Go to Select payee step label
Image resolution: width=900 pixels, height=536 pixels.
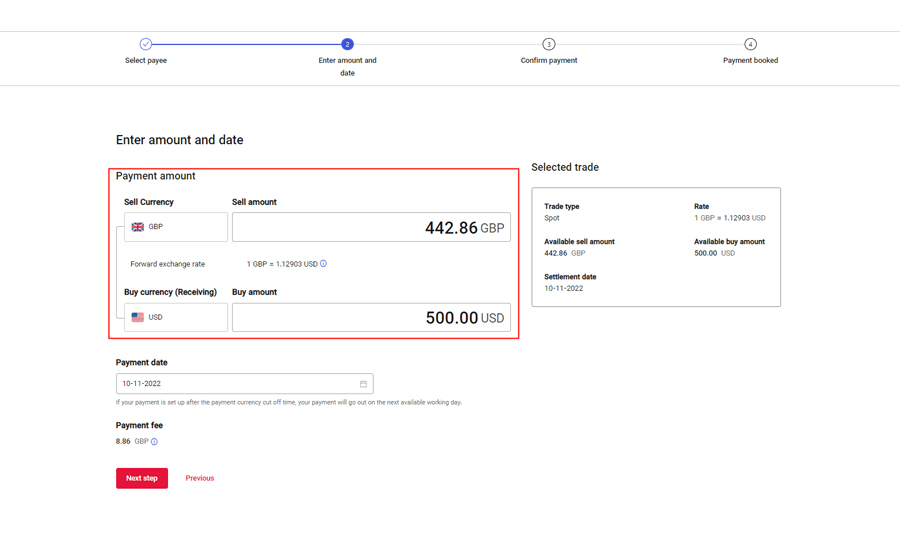[146, 61]
